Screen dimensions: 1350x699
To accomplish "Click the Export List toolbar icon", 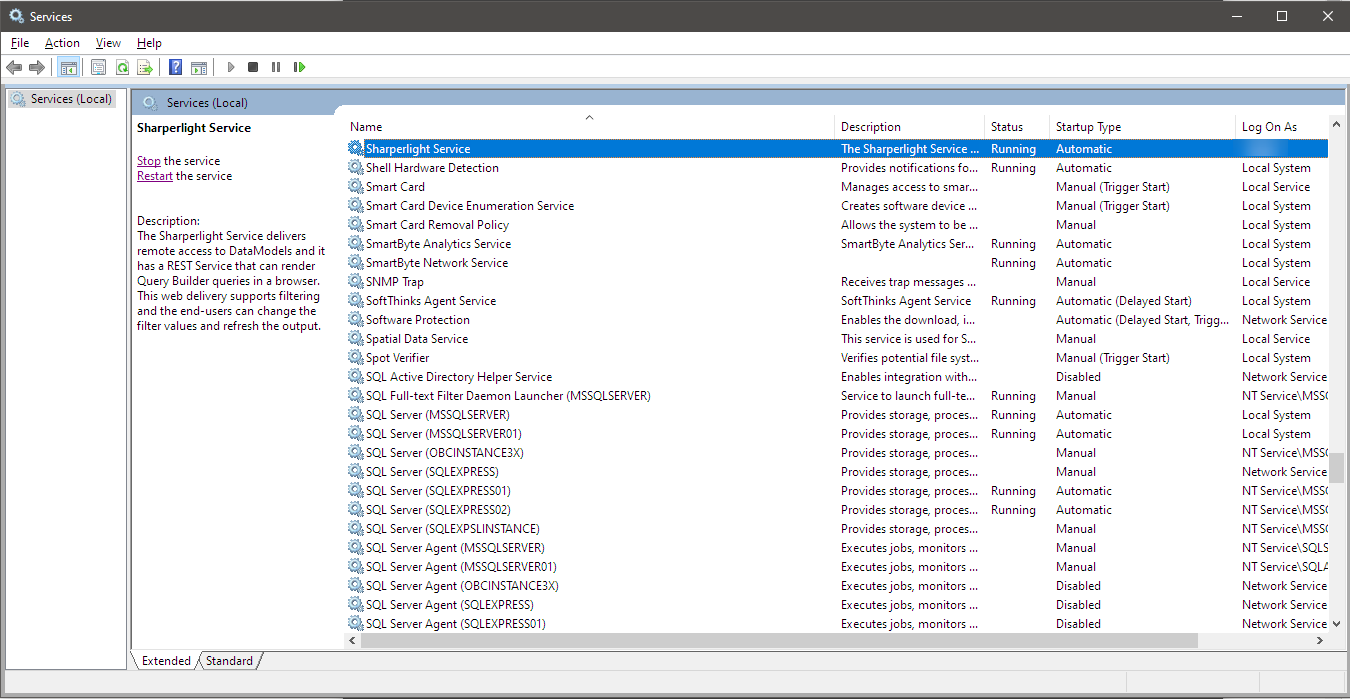I will (145, 67).
